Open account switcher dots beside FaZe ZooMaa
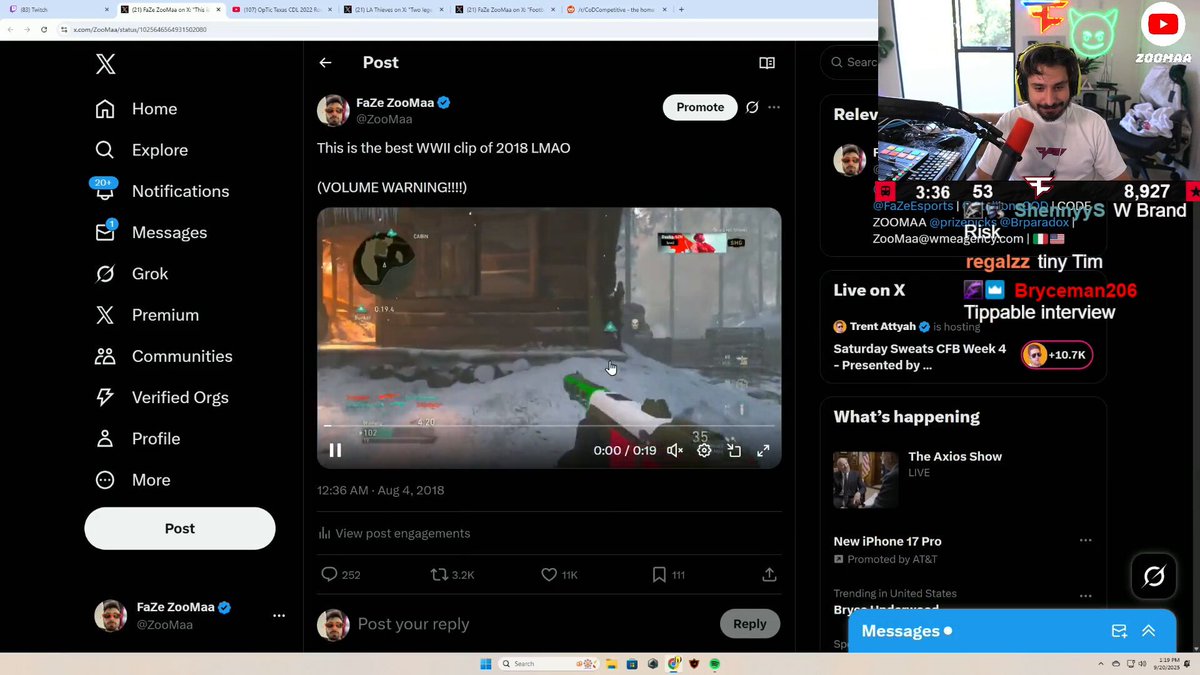1200x675 pixels. 279,616
